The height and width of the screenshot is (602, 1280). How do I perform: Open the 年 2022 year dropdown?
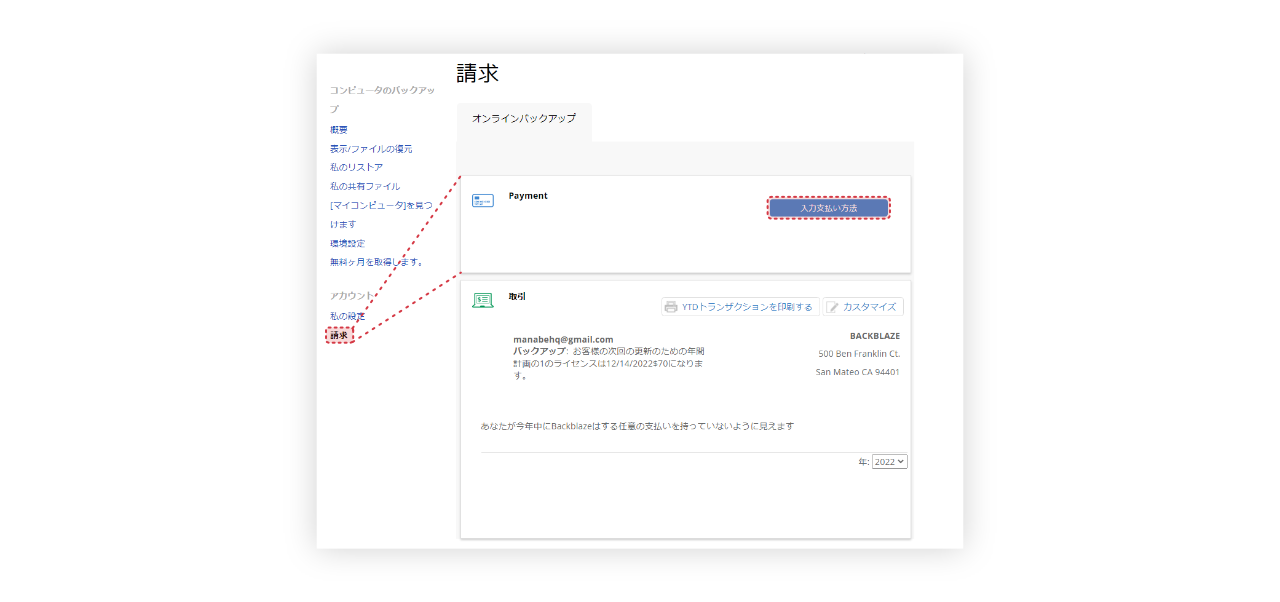[x=888, y=461]
